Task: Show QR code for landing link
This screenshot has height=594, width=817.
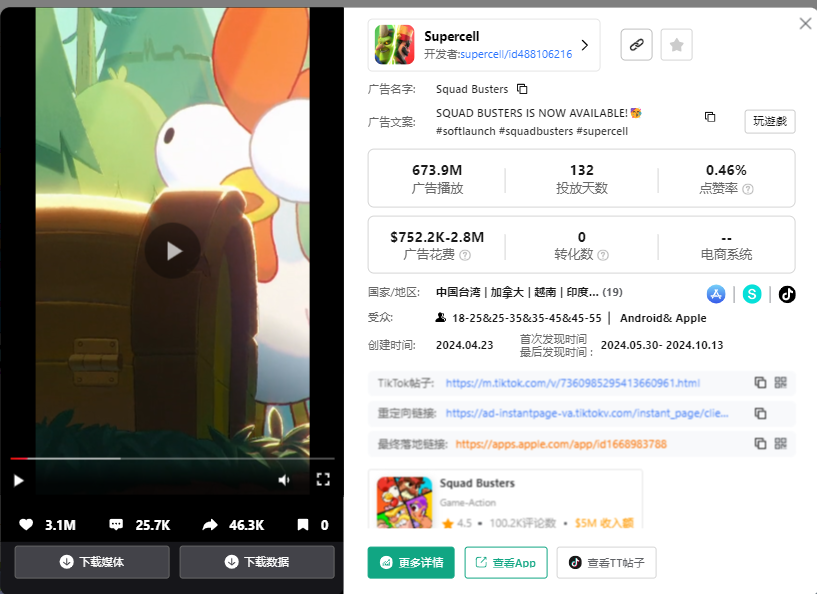Action: [x=781, y=443]
